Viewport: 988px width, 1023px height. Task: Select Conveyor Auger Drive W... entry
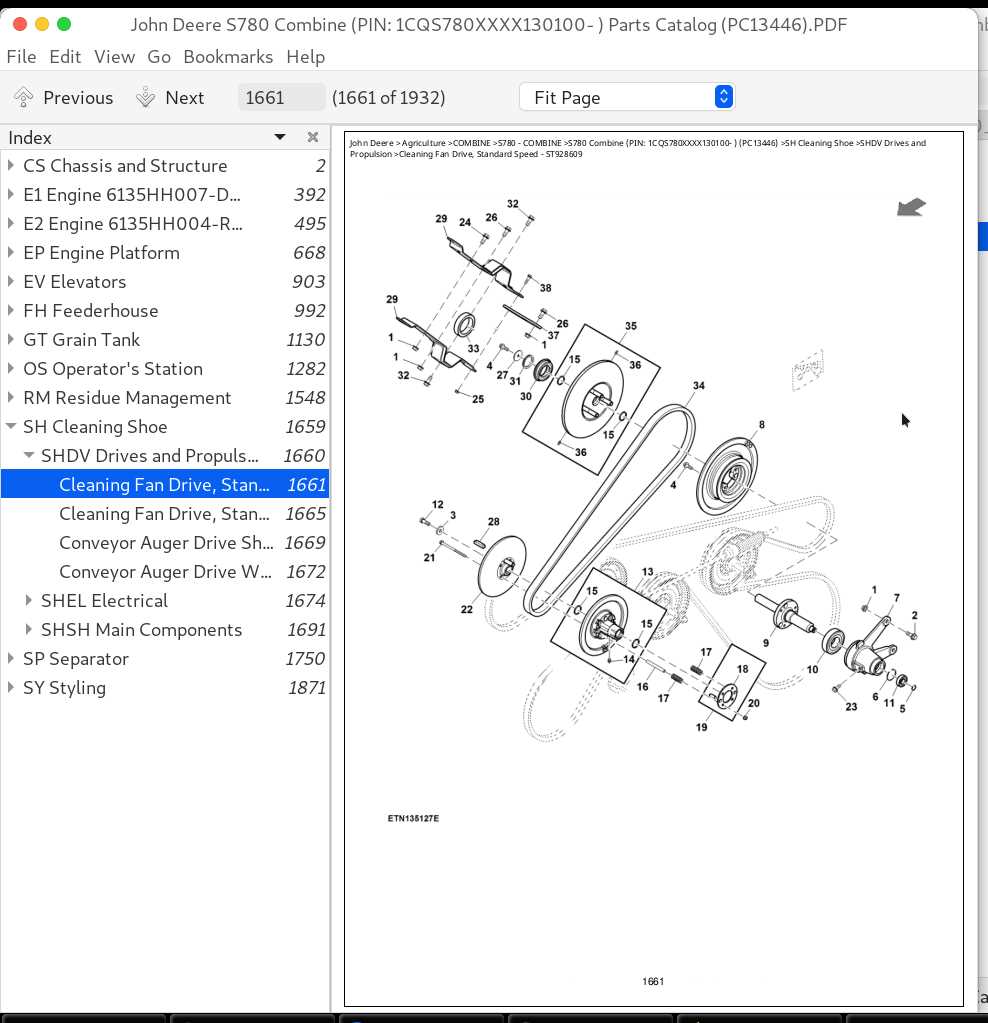point(165,572)
